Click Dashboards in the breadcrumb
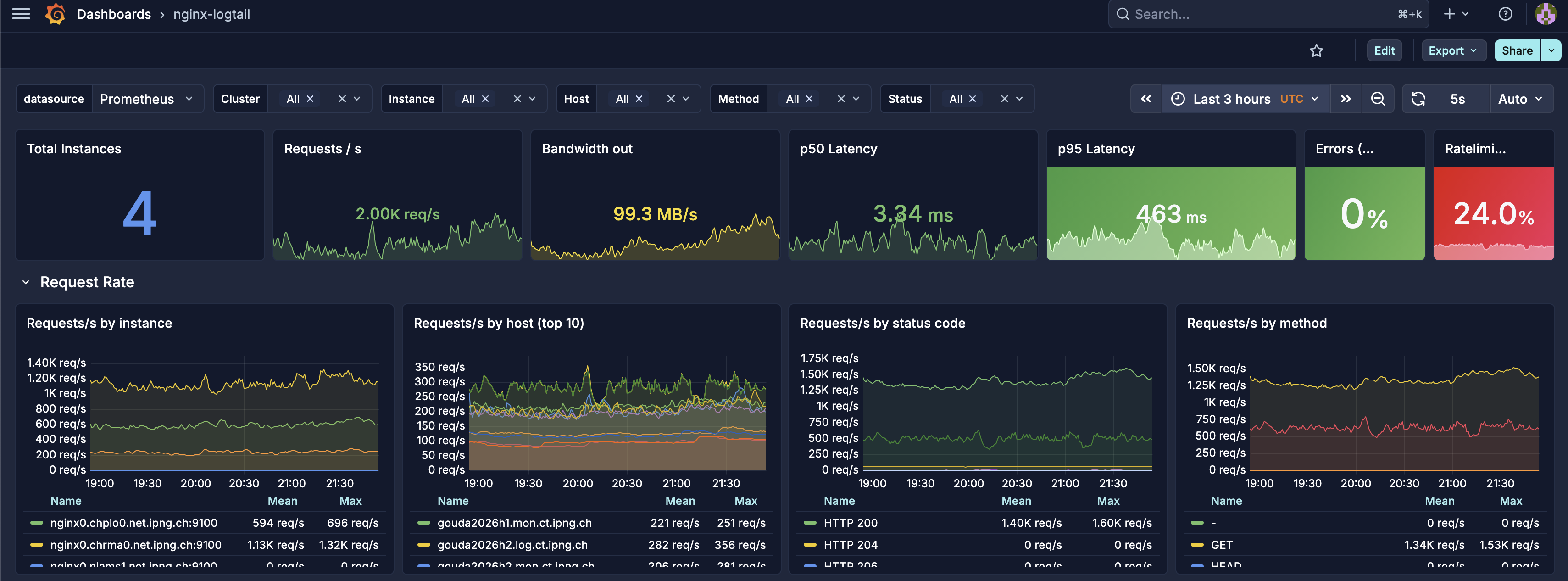This screenshot has width=1568, height=581. pyautogui.click(x=114, y=14)
